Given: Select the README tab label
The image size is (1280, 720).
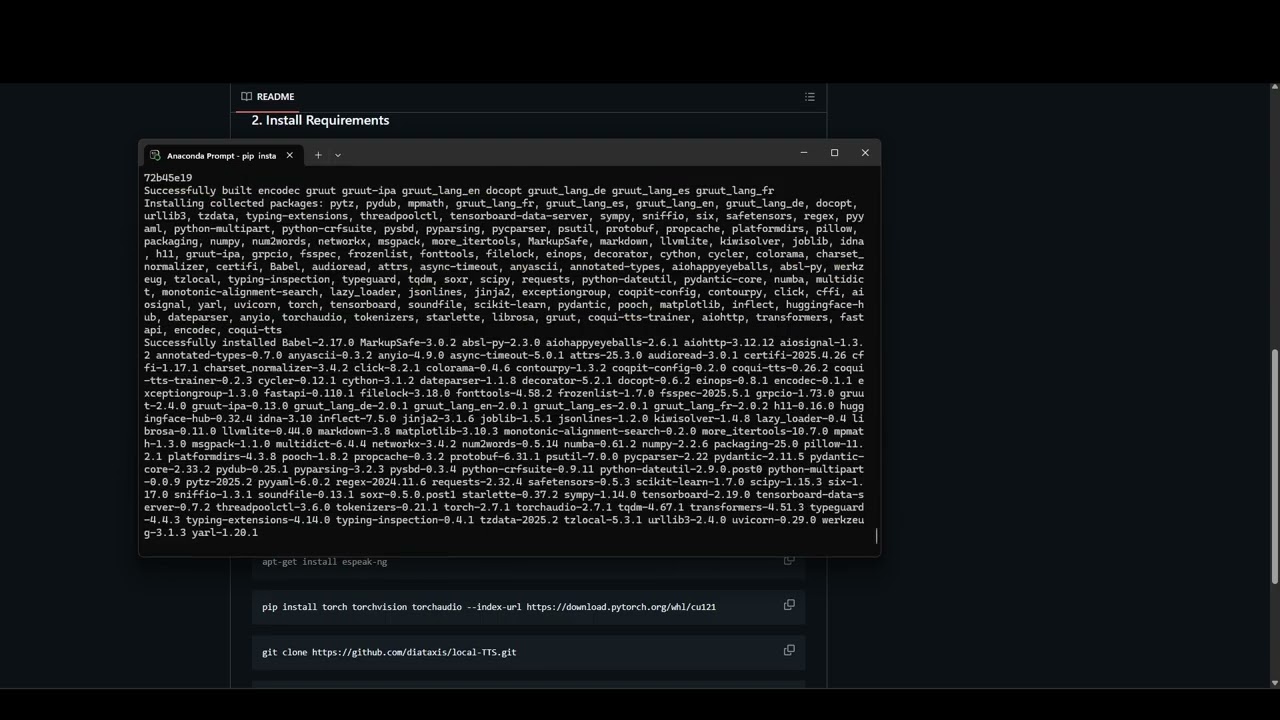Looking at the screenshot, I should pyautogui.click(x=275, y=97).
